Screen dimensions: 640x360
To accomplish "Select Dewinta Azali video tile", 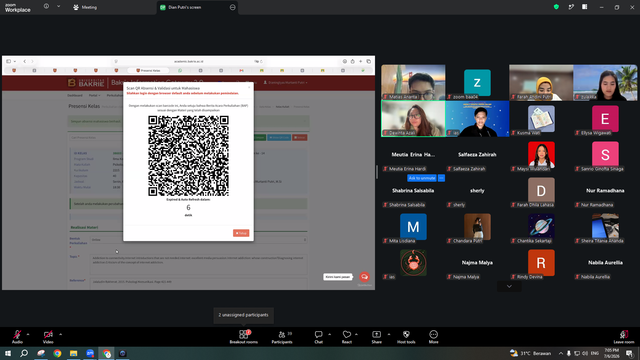I will 413,118.
